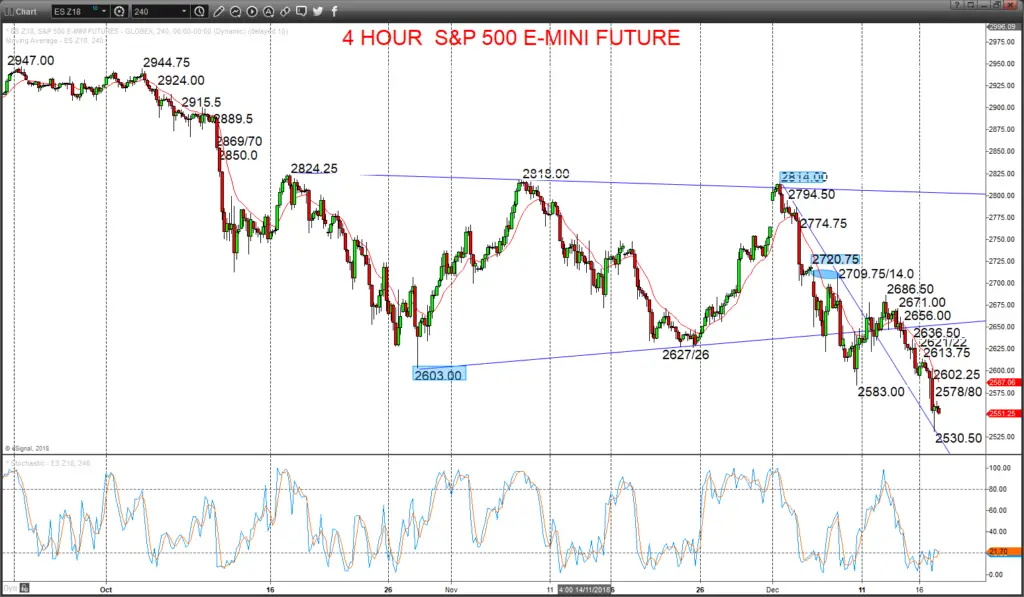Click the symbol link chain icon
1024x597 pixels.
[x=285, y=11]
